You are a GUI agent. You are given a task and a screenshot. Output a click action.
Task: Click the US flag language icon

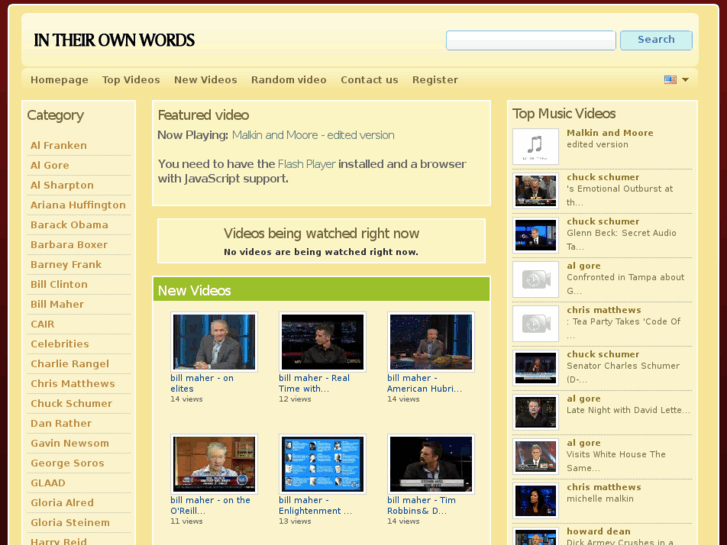670,79
